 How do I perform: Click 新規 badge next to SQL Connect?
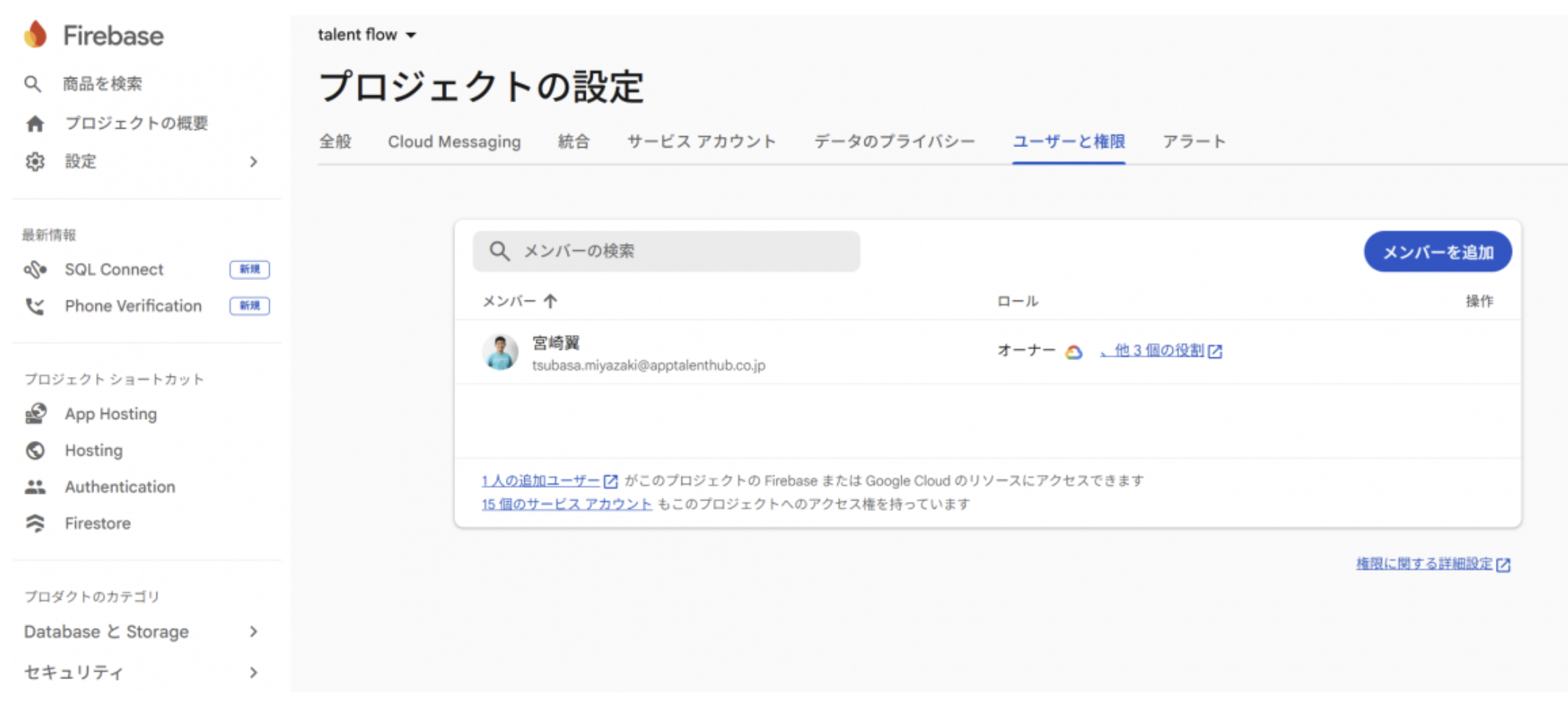pyautogui.click(x=249, y=270)
